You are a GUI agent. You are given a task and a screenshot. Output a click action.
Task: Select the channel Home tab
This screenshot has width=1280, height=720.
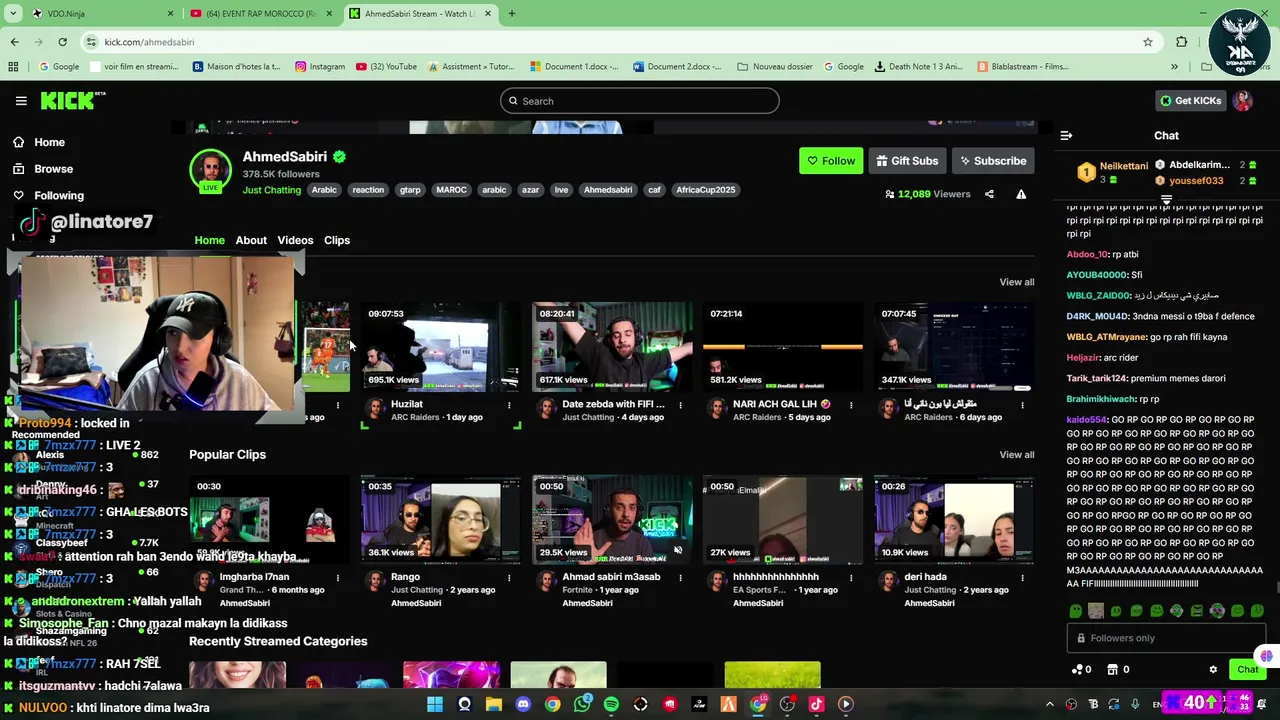(x=209, y=240)
